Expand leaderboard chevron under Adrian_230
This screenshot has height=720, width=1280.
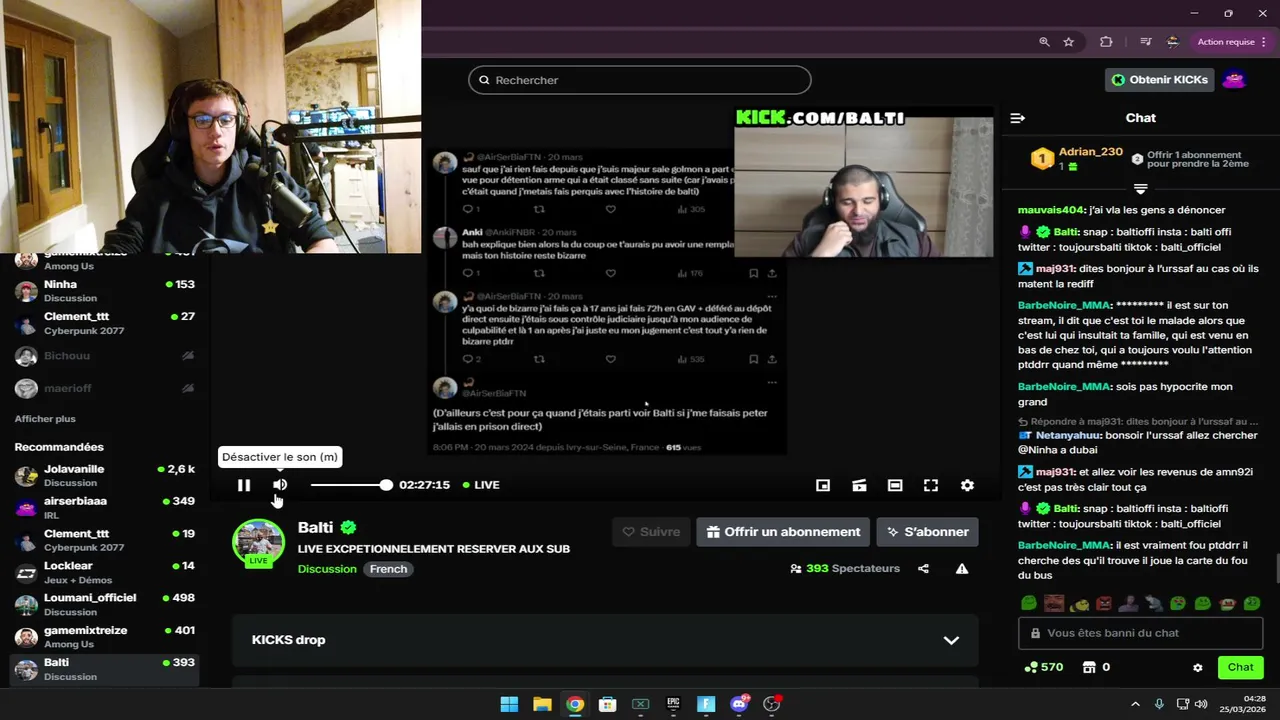[x=1140, y=188]
